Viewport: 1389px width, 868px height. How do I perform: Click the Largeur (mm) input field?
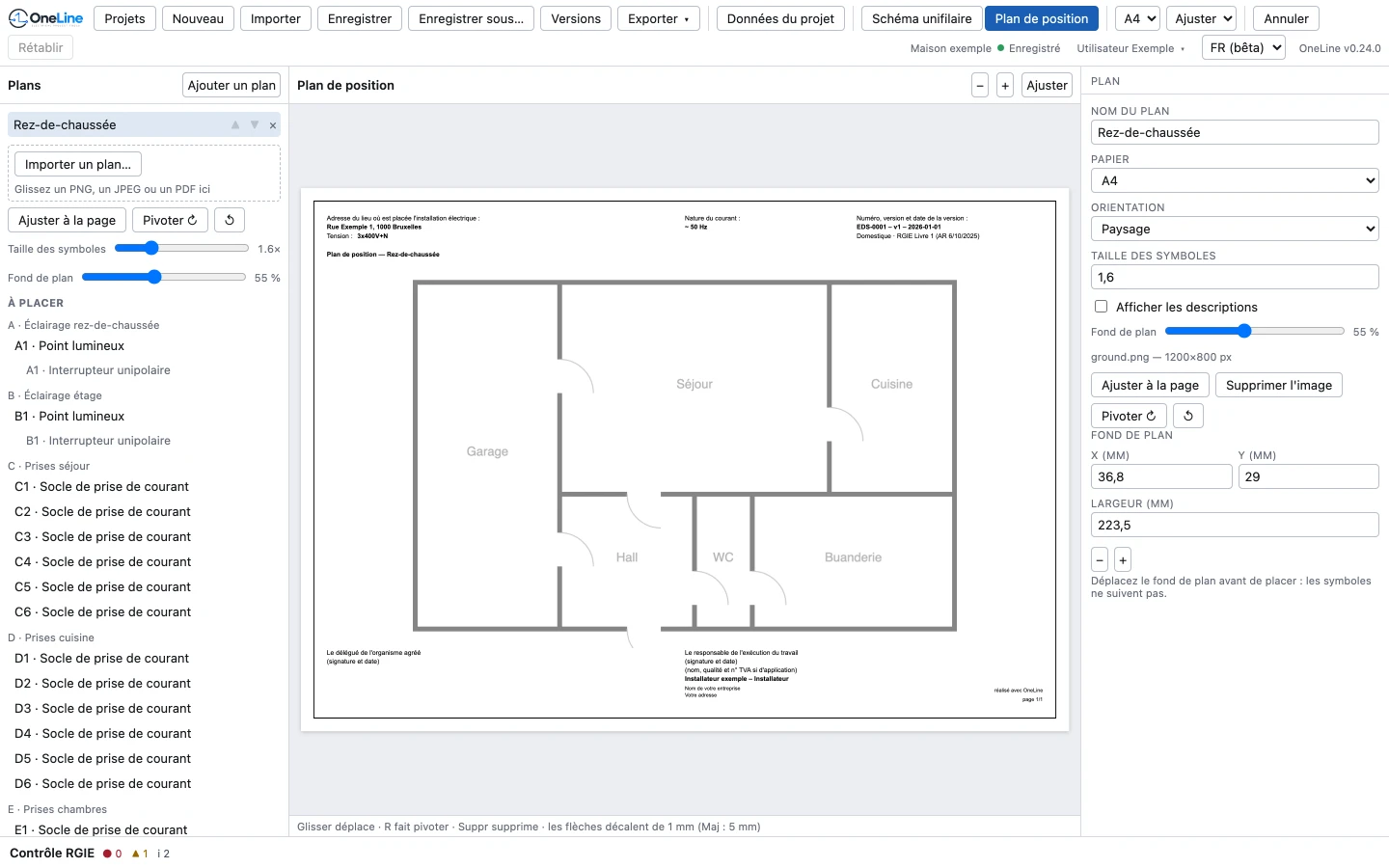(1235, 525)
